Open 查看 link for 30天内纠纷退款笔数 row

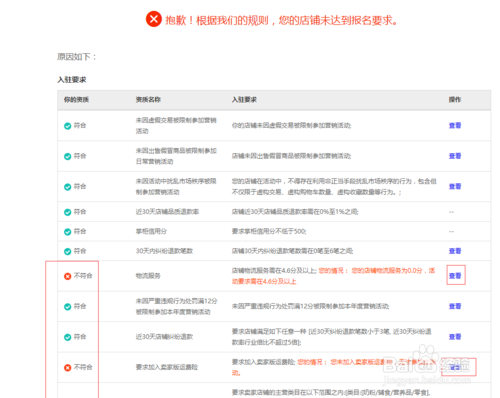pyautogui.click(x=455, y=251)
